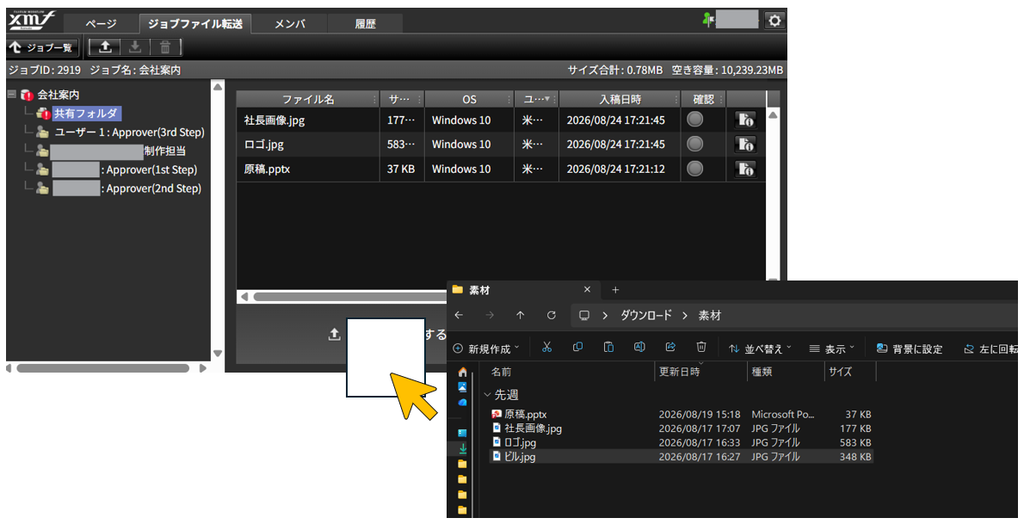The width and height of the screenshot is (1024, 524).
Task: Click XMF tree panel scroll up arrow
Action: 217,87
